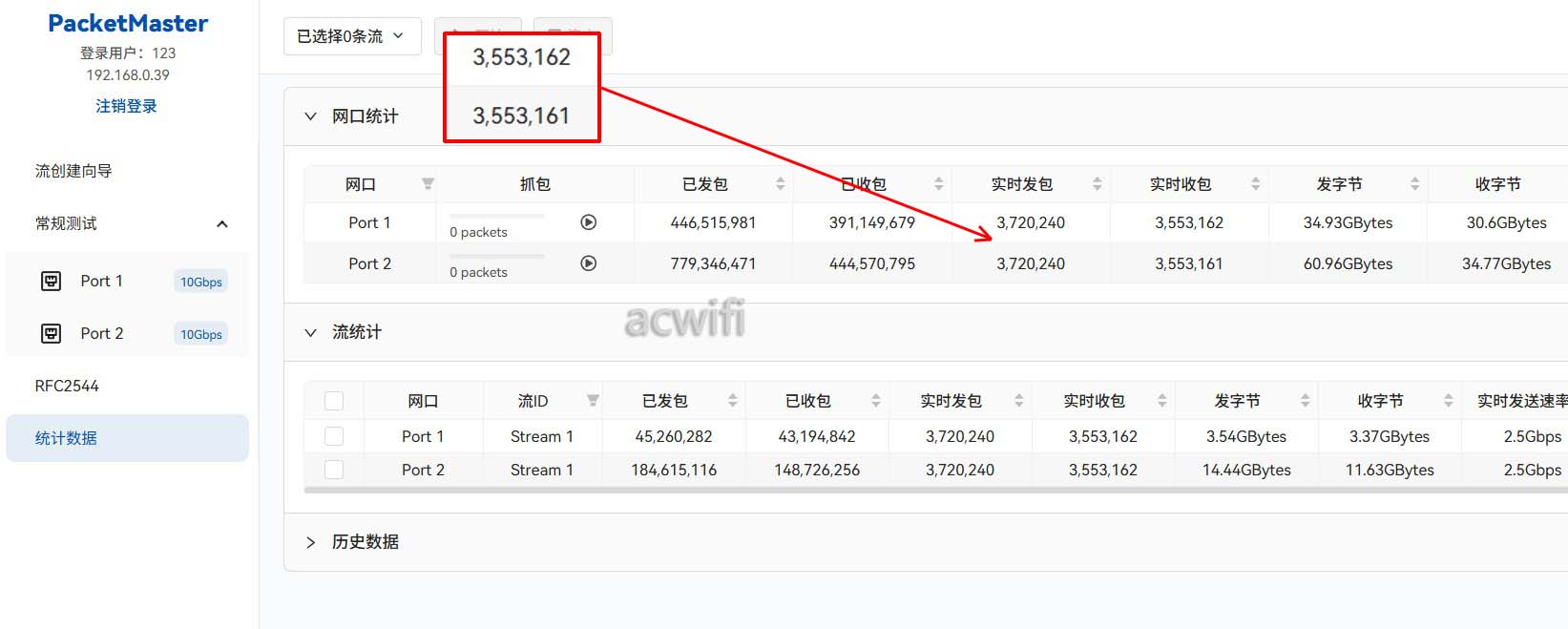Sort port statistics by 实时收包 column
This screenshot has width=1568, height=629.
click(1255, 184)
